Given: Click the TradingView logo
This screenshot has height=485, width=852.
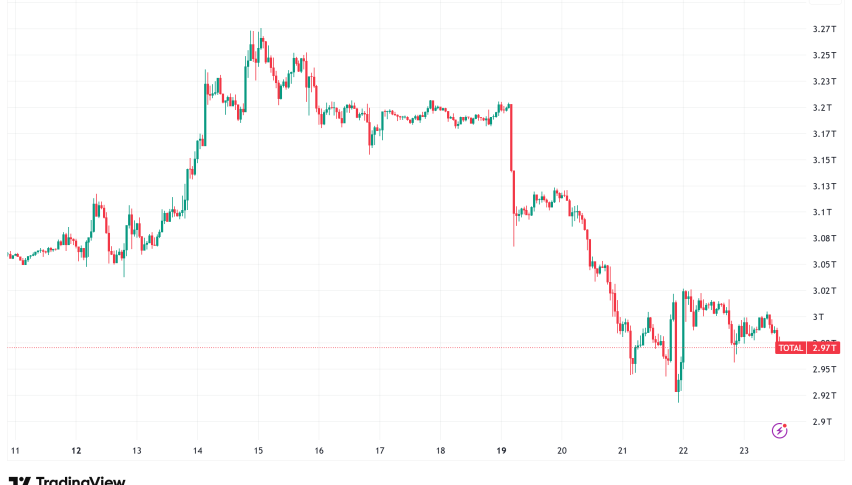Looking at the screenshot, I should pos(67,480).
